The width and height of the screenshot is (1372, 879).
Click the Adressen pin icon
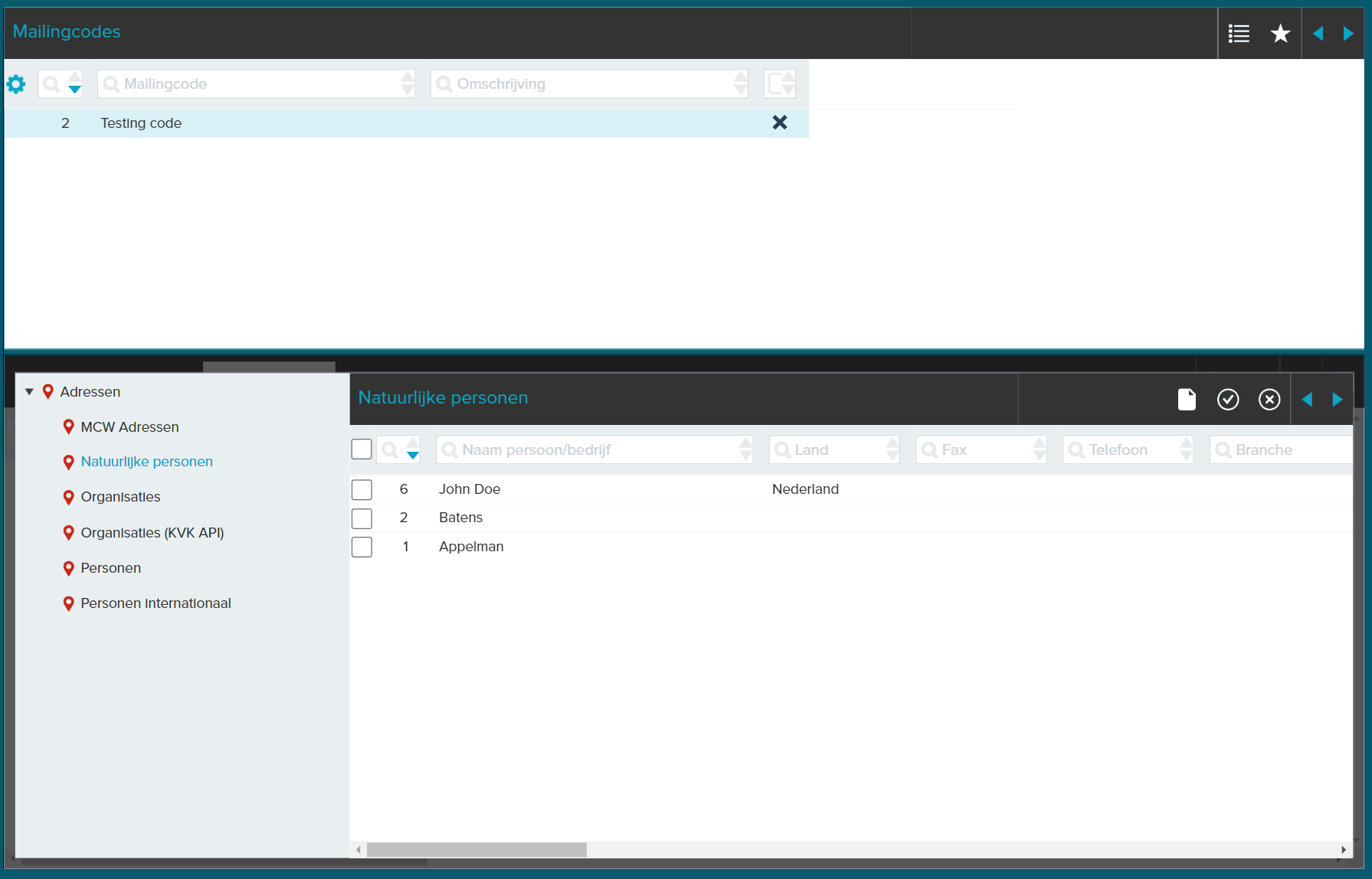(47, 392)
